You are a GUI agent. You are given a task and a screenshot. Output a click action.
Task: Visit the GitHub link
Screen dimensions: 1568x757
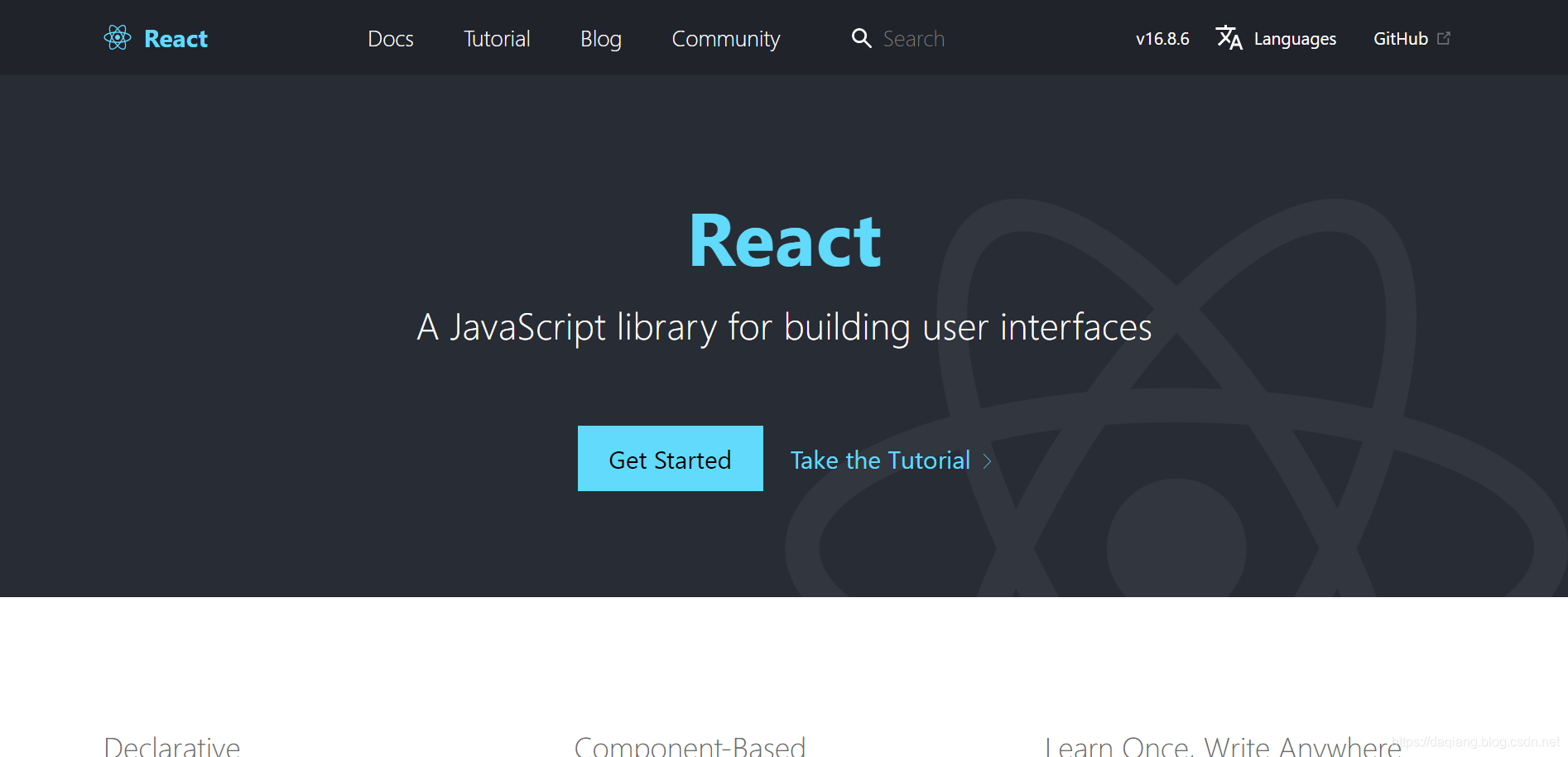1401,39
